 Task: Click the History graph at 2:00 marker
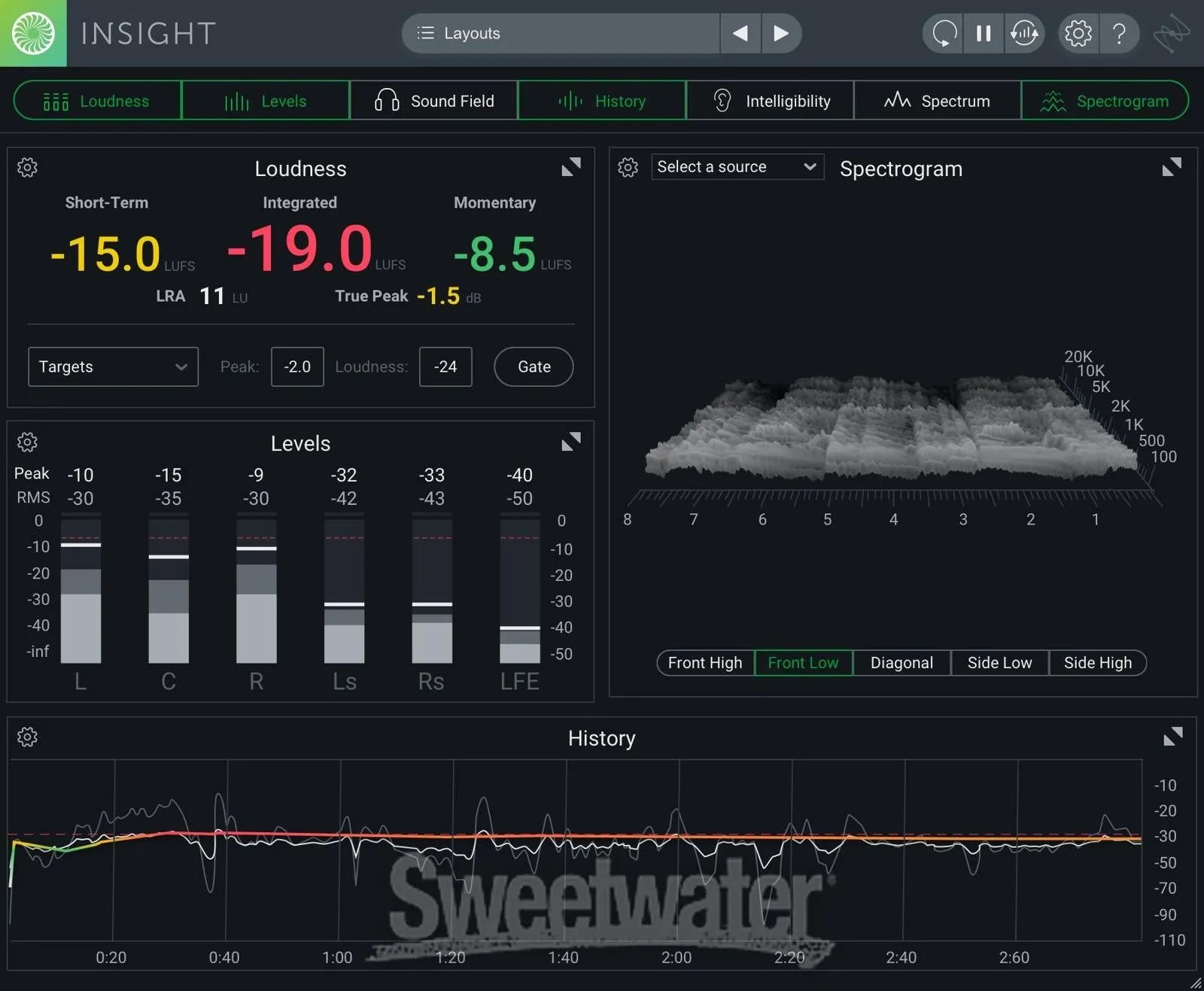679,850
